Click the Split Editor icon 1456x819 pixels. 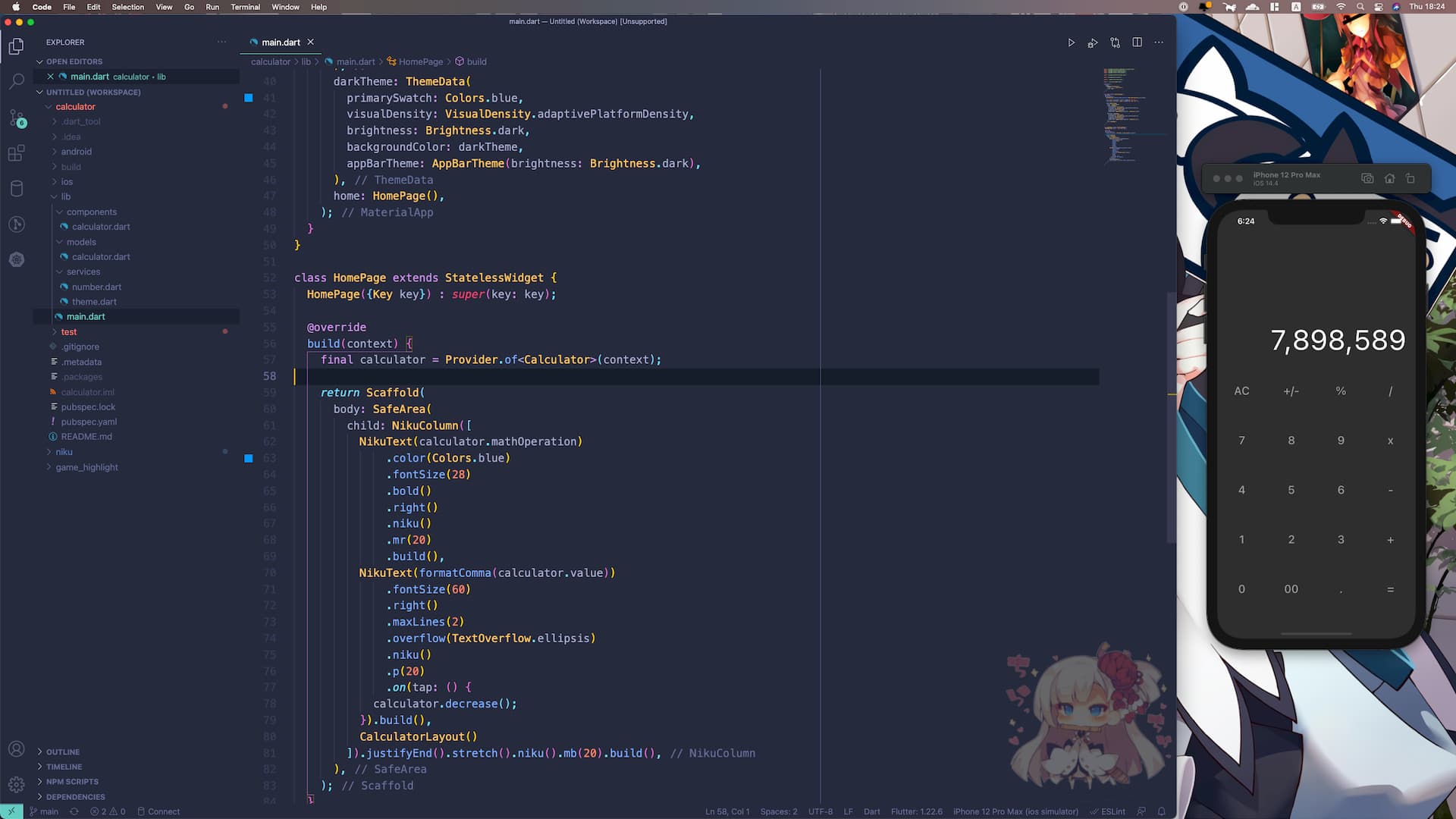pos(1137,42)
